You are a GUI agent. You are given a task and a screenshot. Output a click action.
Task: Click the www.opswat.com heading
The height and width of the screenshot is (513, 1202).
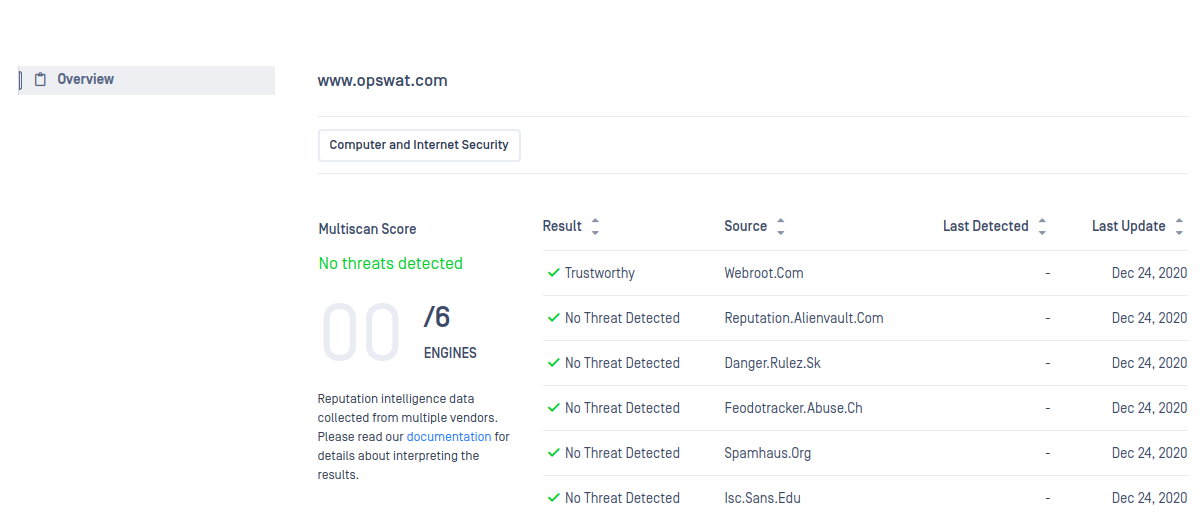[383, 81]
